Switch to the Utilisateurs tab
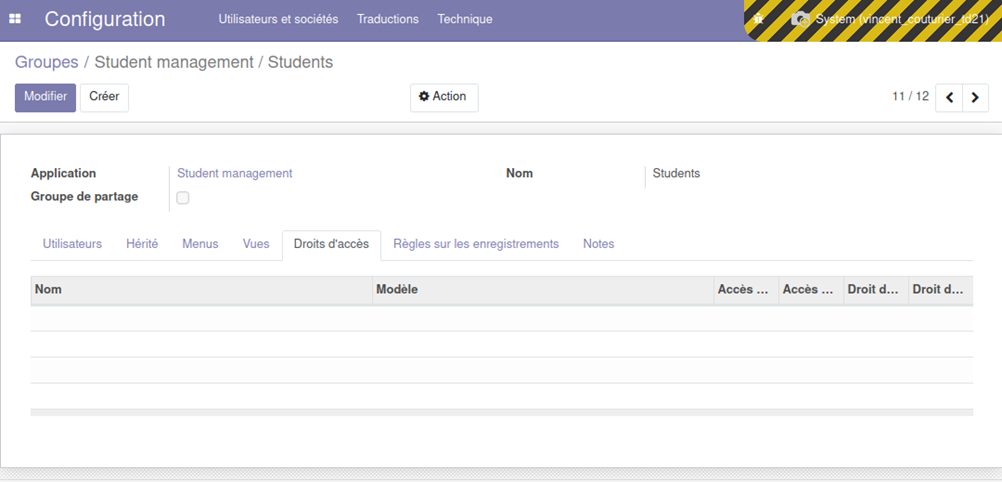Image resolution: width=1002 pixels, height=482 pixels. 72,244
